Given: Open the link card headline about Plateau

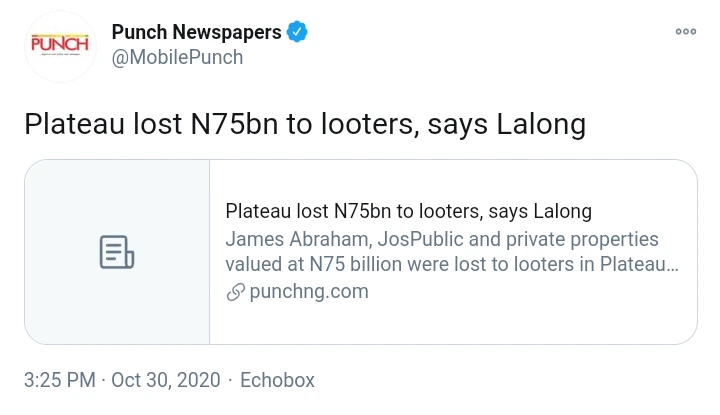Looking at the screenshot, I should click(408, 212).
